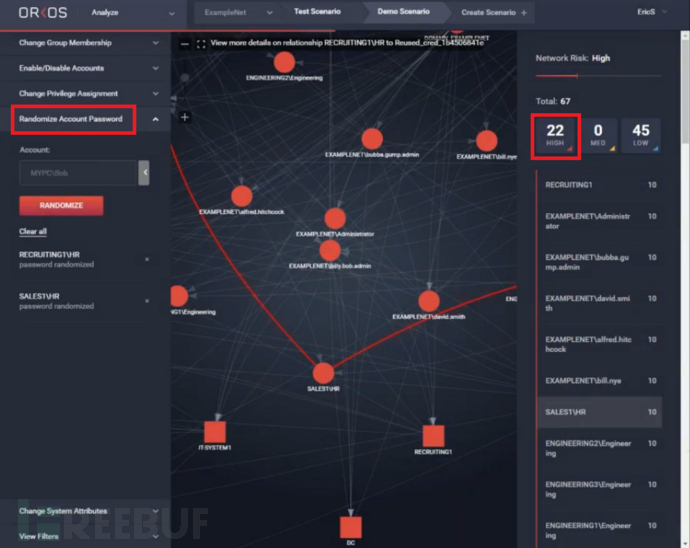Image resolution: width=690 pixels, height=548 pixels.
Task: Click the Clear all link
Action: tap(33, 232)
